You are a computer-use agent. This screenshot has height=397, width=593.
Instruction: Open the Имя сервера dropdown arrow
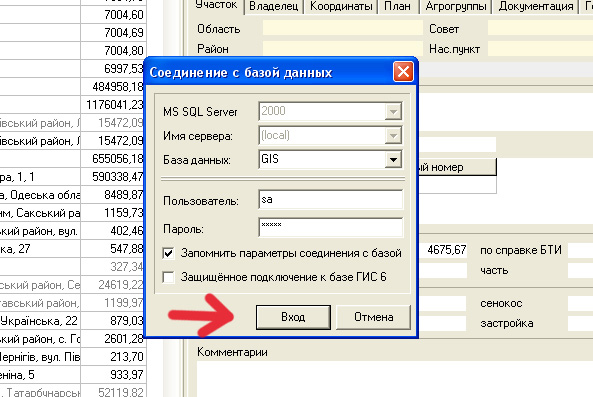pyautogui.click(x=393, y=136)
